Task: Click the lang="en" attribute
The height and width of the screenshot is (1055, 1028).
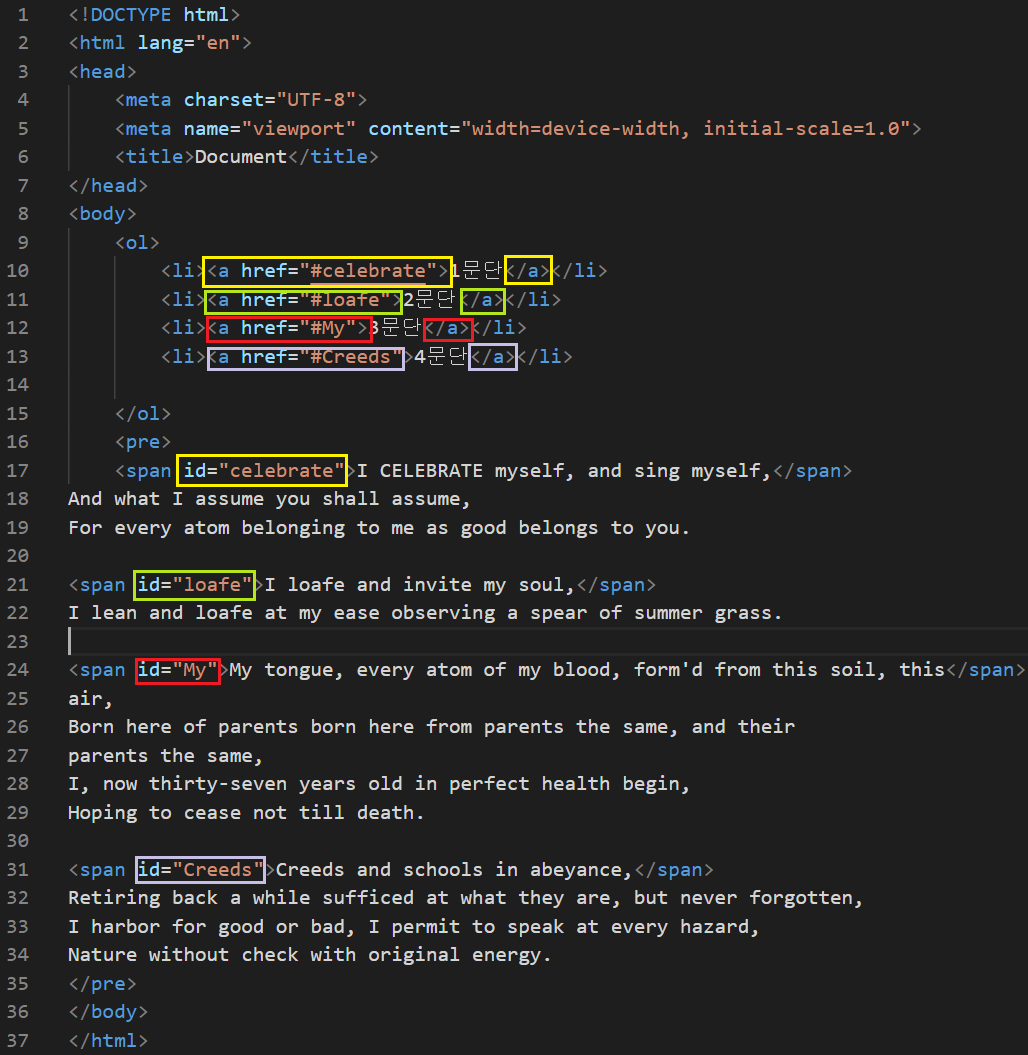Action: click(x=189, y=43)
